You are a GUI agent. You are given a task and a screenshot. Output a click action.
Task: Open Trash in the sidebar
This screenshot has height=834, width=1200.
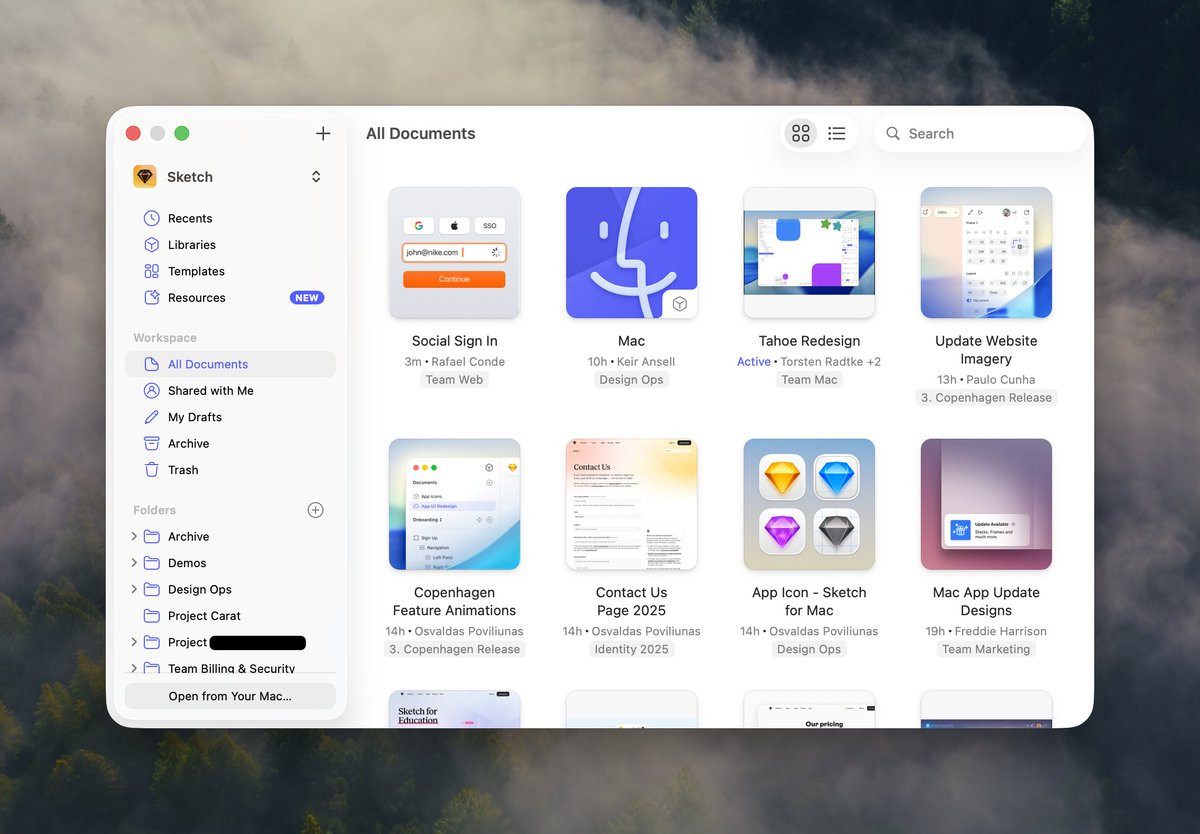(230, 470)
